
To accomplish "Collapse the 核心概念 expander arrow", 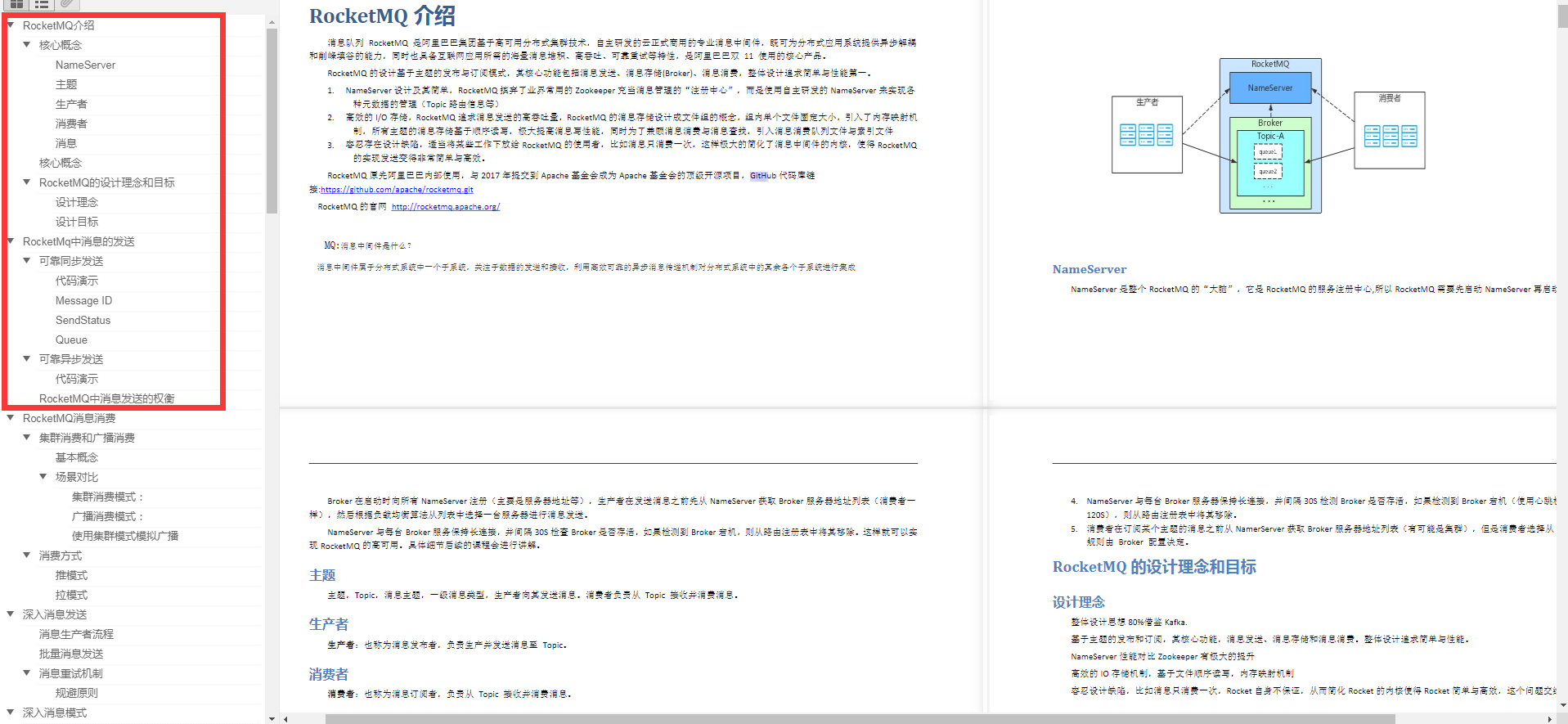I will pyautogui.click(x=27, y=45).
